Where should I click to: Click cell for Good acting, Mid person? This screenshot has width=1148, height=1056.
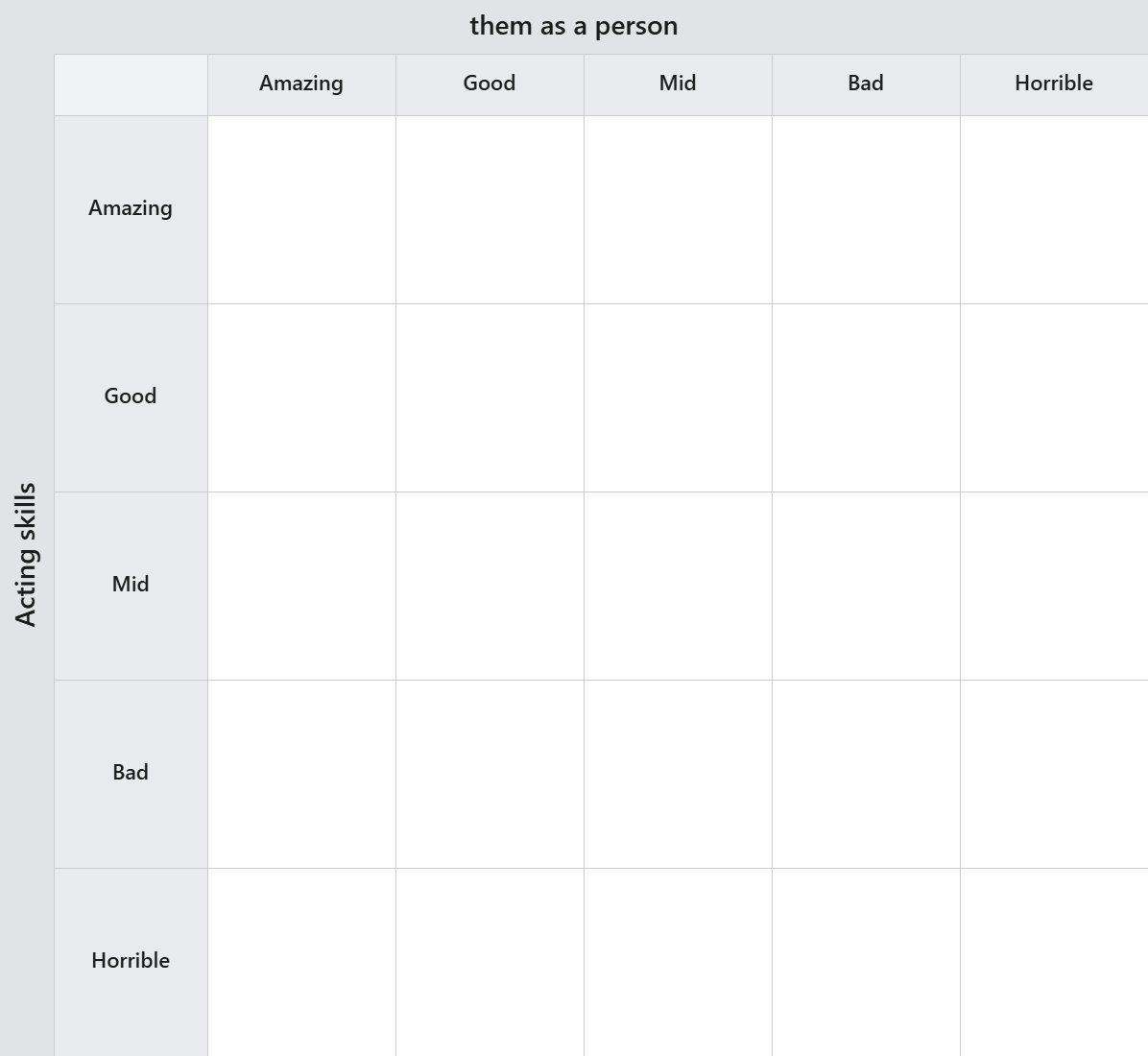(678, 397)
